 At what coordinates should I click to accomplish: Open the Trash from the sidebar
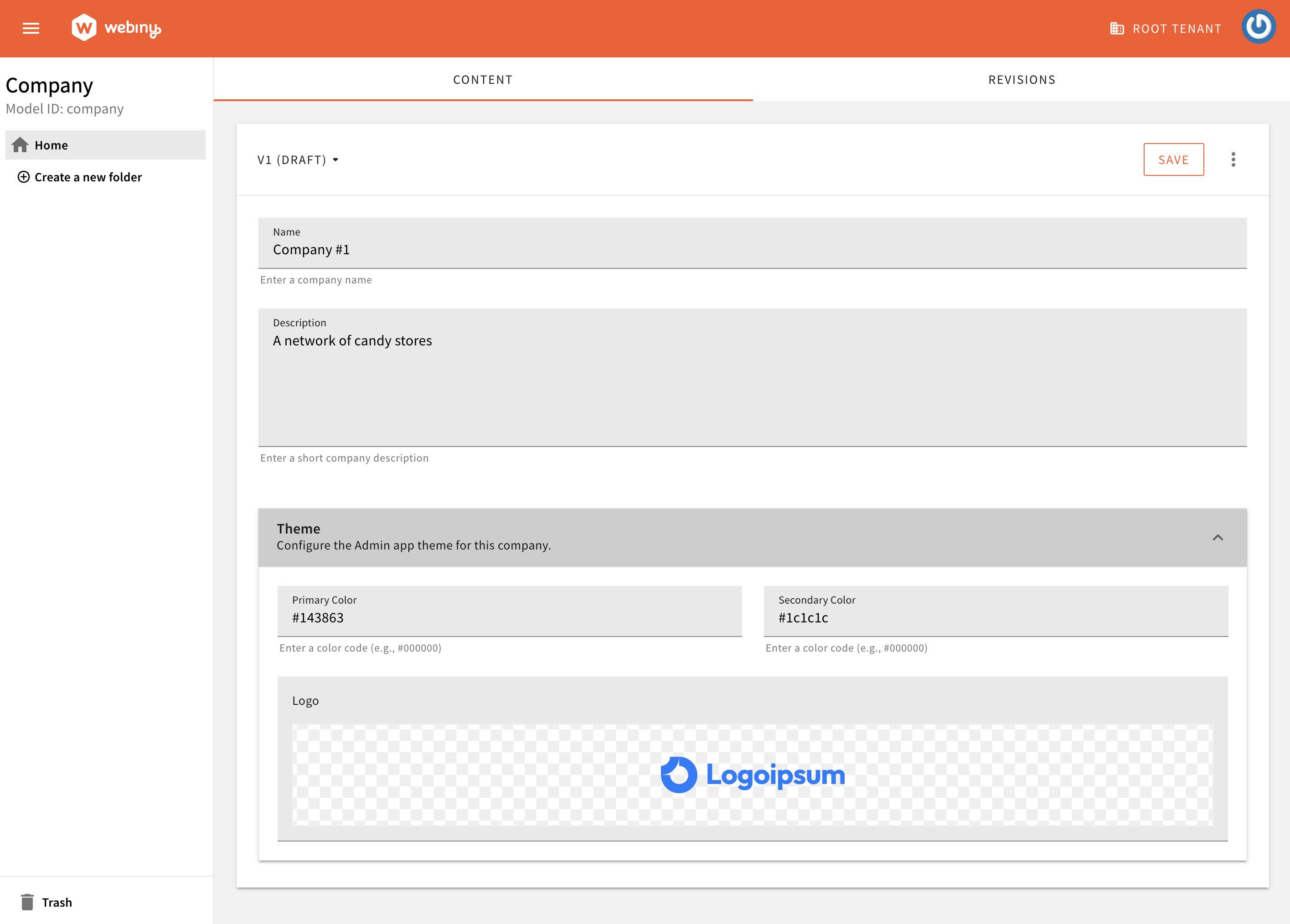click(57, 902)
